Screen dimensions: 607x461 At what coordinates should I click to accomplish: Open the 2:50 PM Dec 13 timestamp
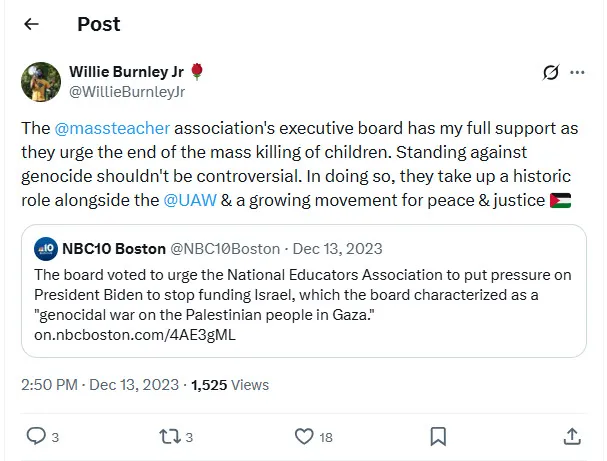coord(98,384)
